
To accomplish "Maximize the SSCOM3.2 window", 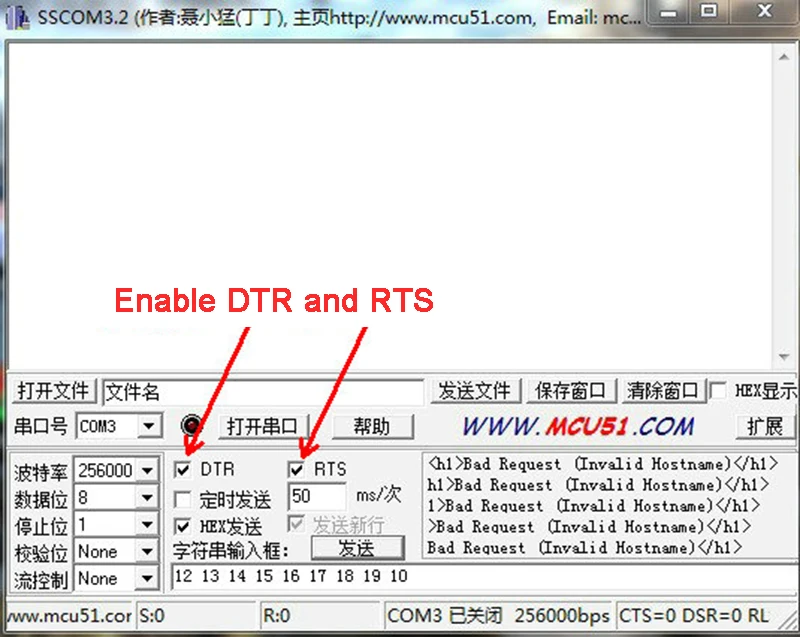I will [x=709, y=12].
